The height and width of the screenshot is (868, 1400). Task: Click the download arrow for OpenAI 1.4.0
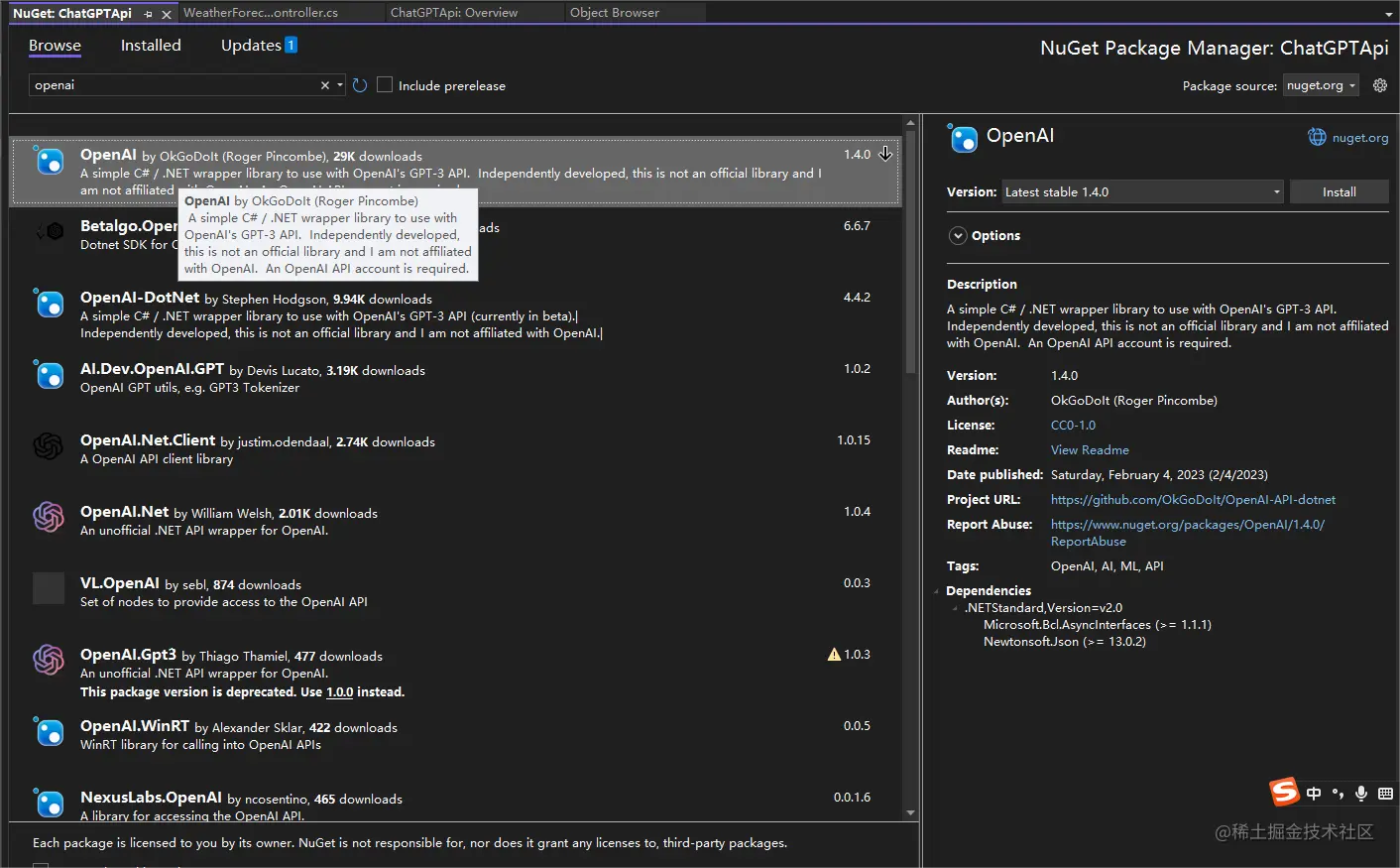(885, 154)
